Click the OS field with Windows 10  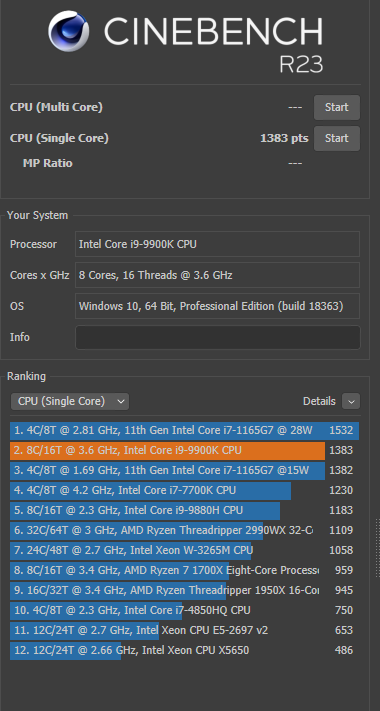click(217, 306)
